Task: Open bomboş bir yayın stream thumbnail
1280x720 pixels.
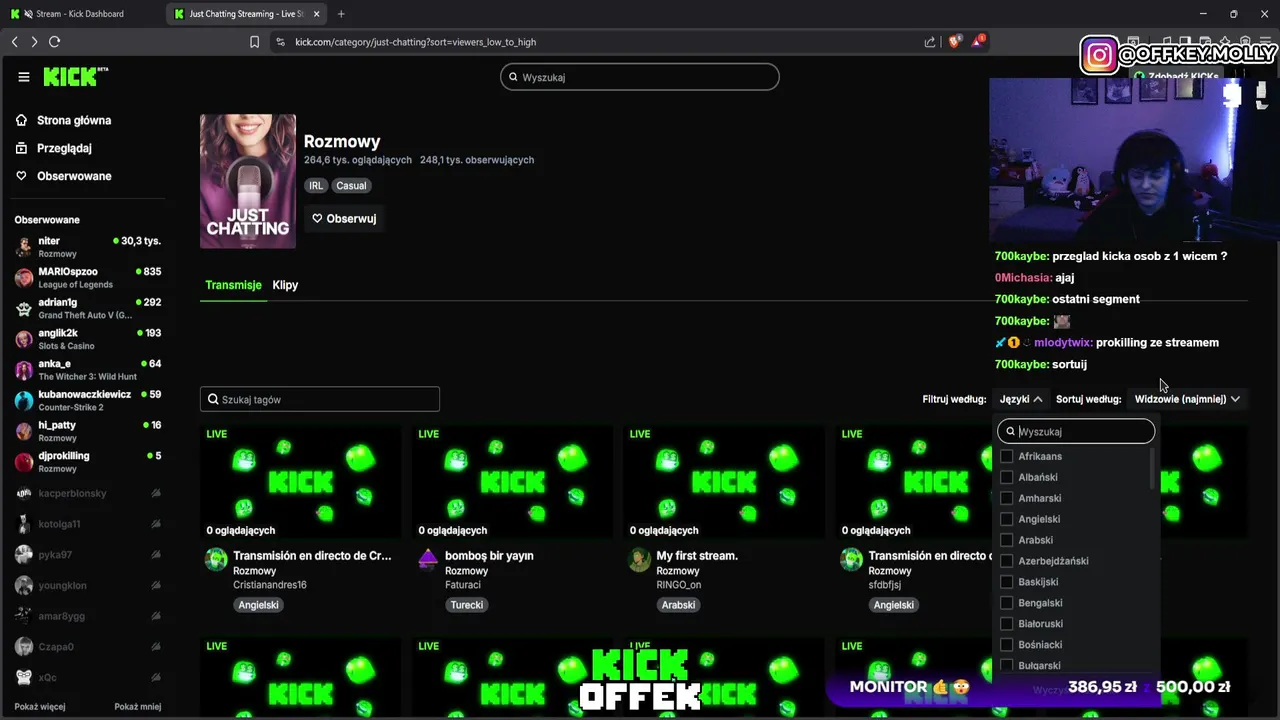Action: [512, 482]
